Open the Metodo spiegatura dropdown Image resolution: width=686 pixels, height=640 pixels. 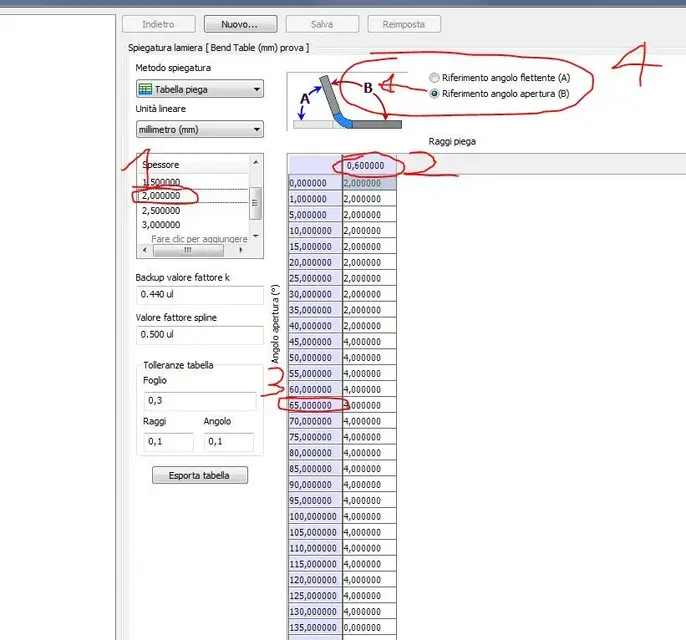tap(200, 89)
